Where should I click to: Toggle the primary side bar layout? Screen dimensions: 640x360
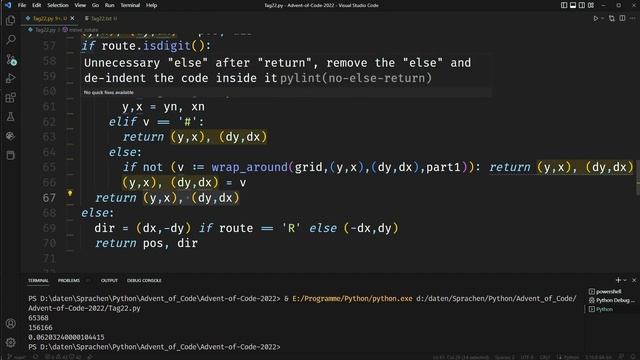pyautogui.click(x=564, y=5)
